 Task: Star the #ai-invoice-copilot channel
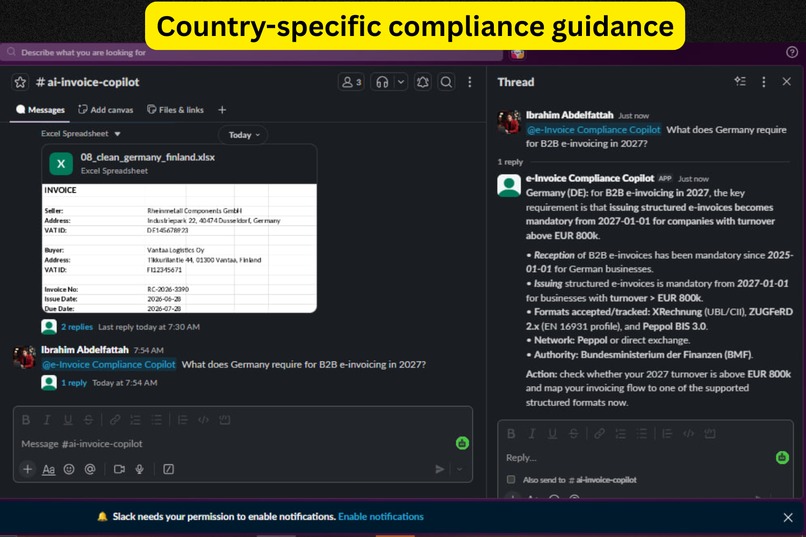pos(20,82)
